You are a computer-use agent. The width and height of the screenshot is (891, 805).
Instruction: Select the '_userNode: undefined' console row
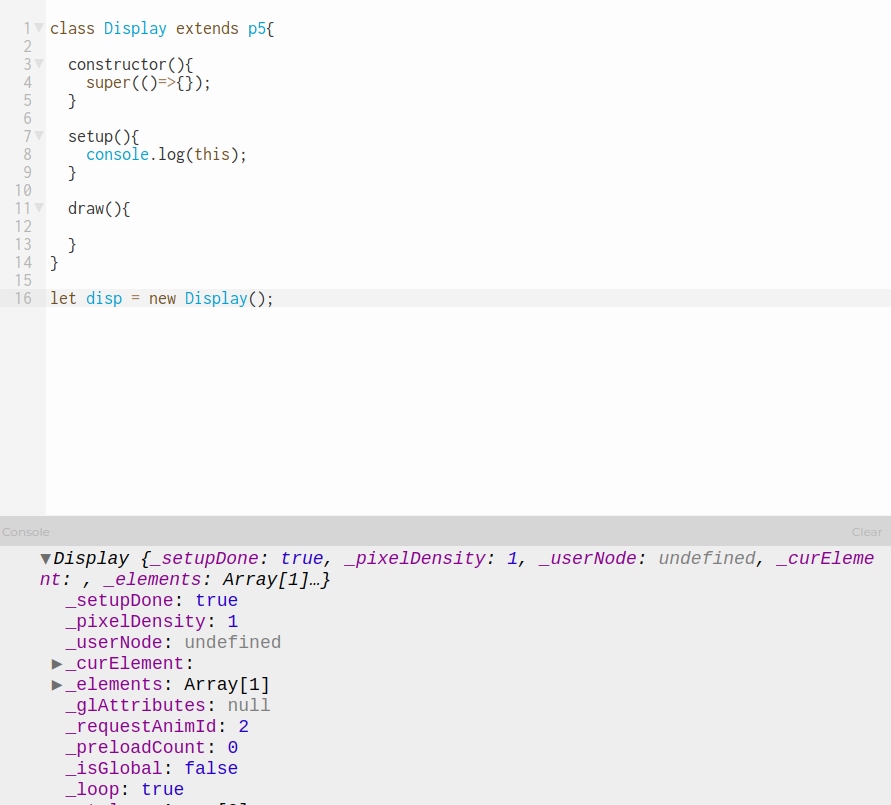coord(173,643)
